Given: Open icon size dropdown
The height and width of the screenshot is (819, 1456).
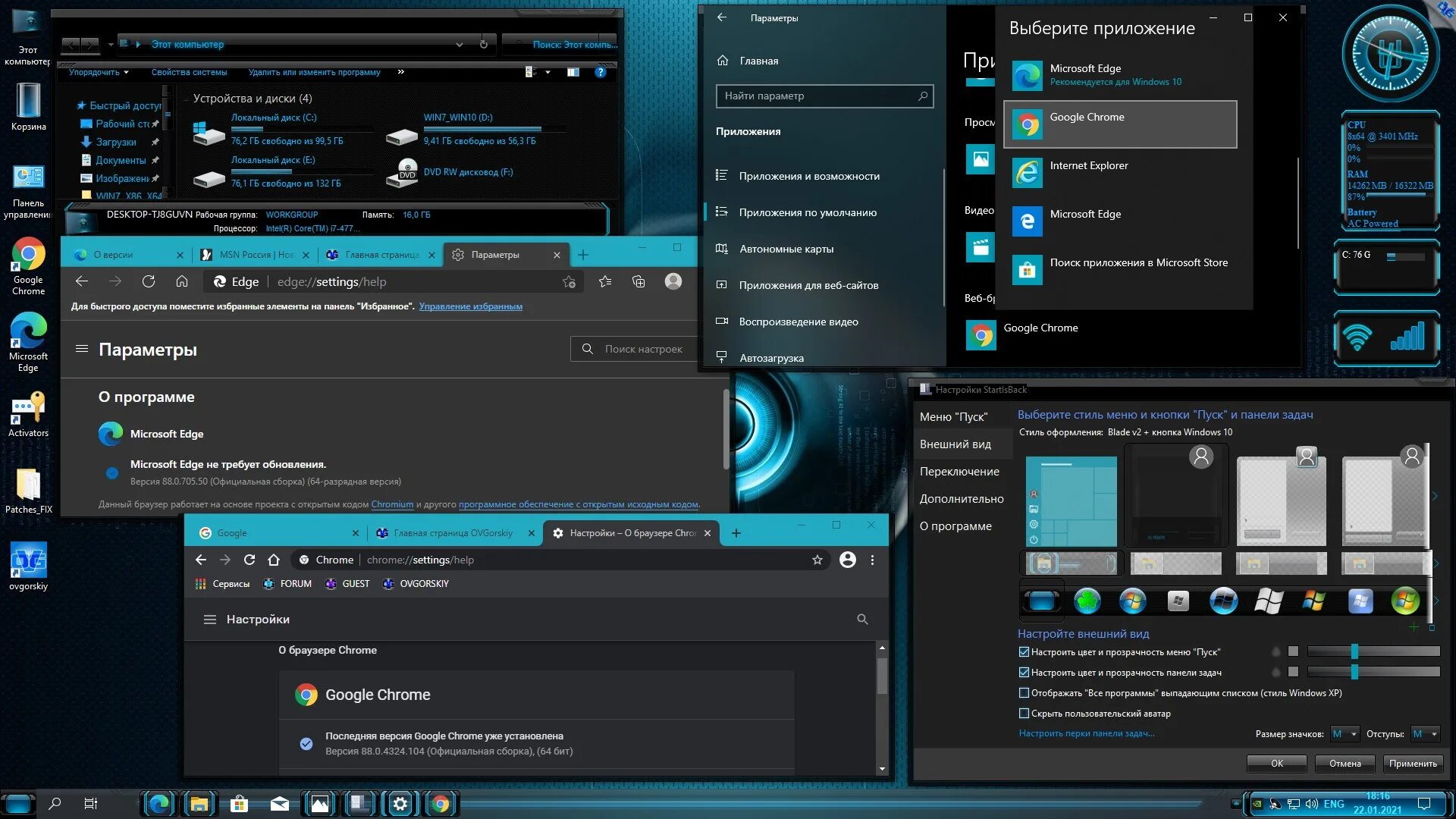Looking at the screenshot, I should (1345, 734).
